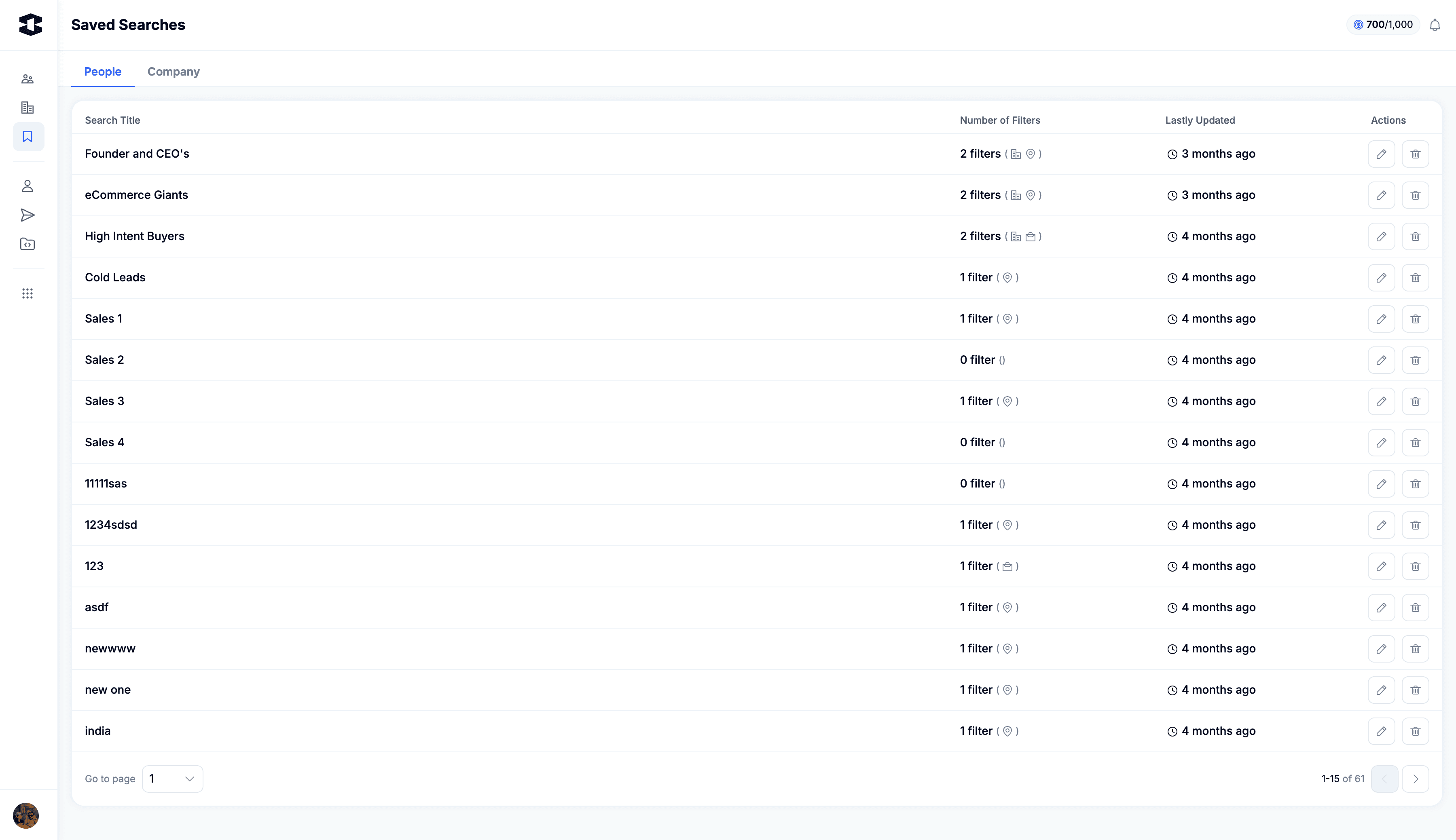
Task: Open the code folder sidebar icon
Action: (x=27, y=244)
